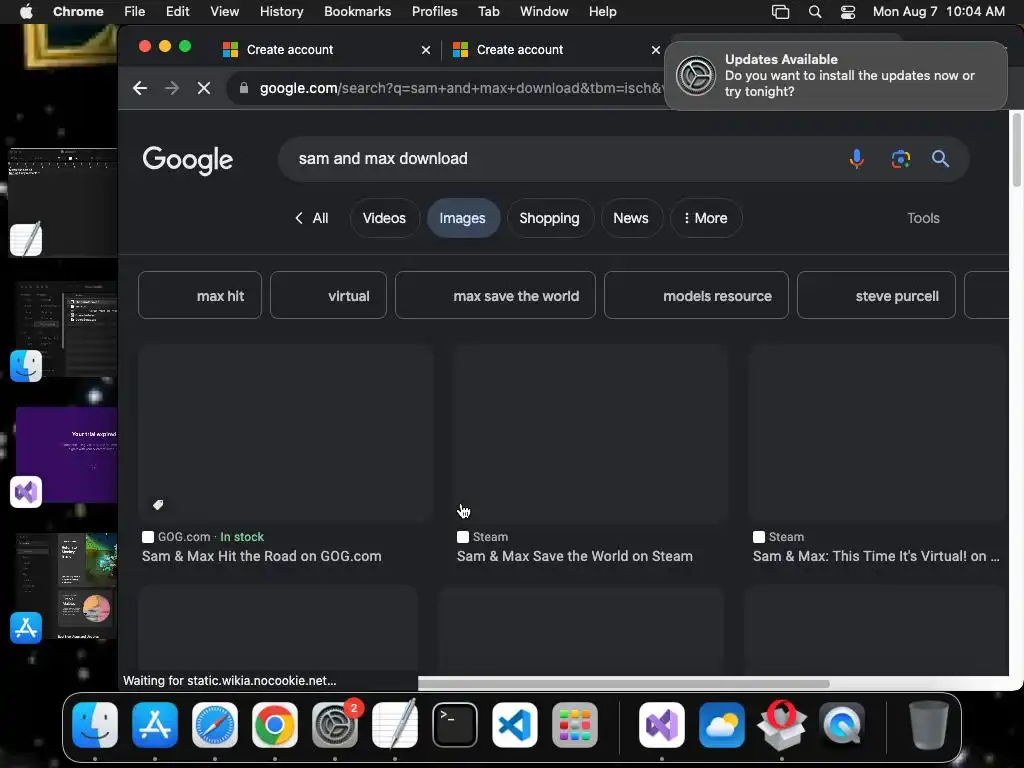The image size is (1024, 768).
Task: Click the Google logo
Action: (x=188, y=160)
